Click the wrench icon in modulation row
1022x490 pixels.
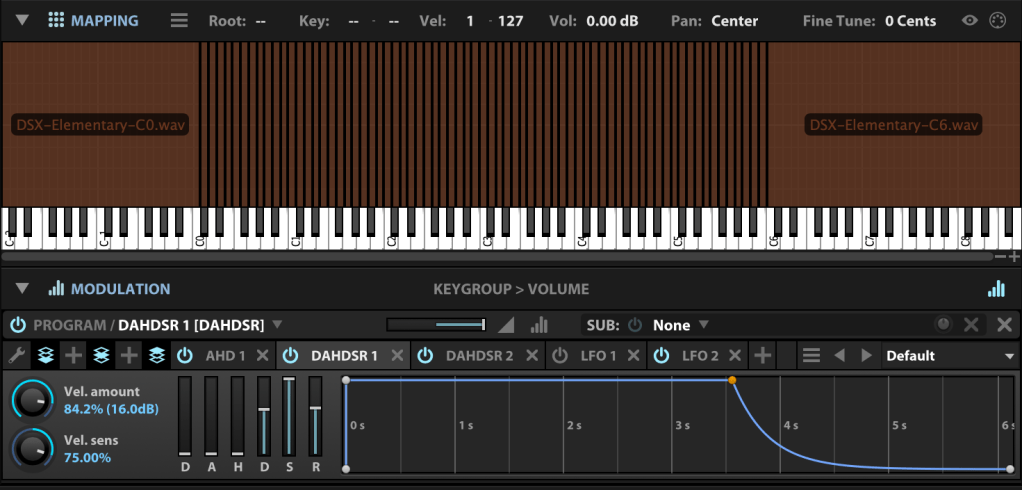(17, 355)
